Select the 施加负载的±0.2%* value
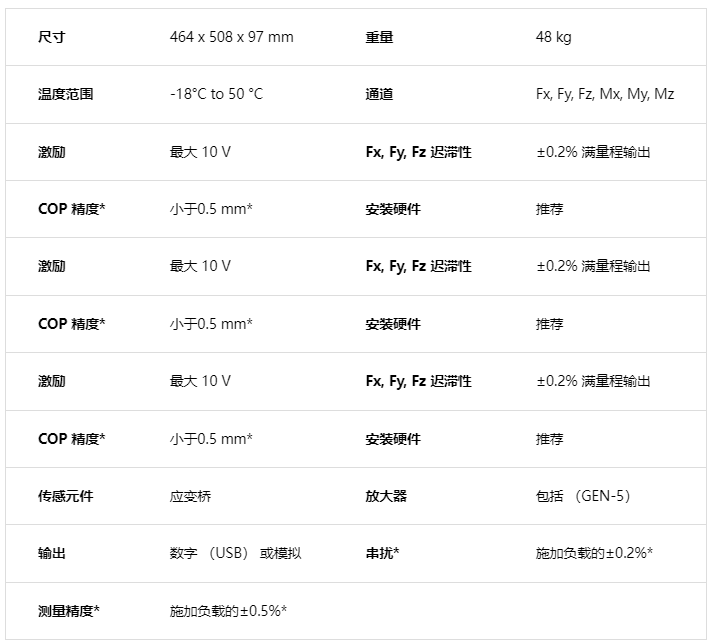 tap(594, 553)
